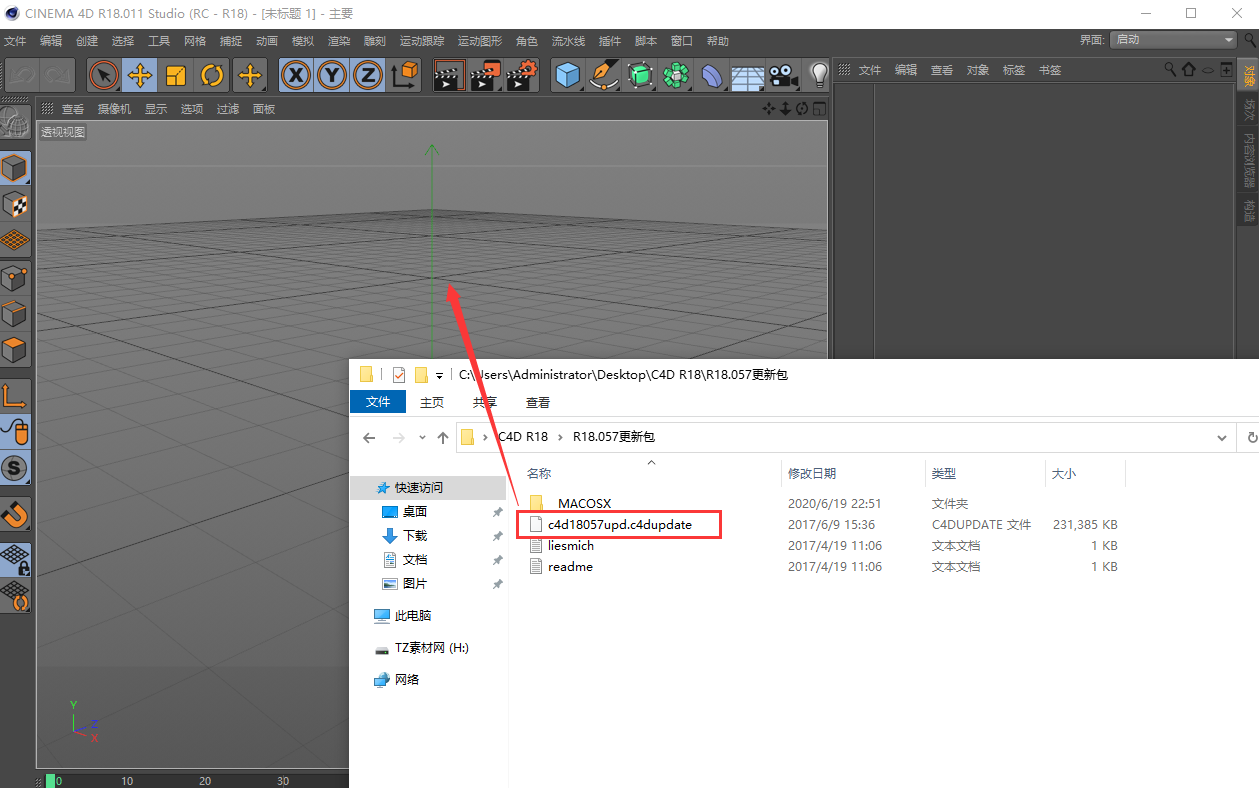Open object manager 书签 menu
Image resolution: width=1259 pixels, height=788 pixels.
pyautogui.click(x=1050, y=70)
